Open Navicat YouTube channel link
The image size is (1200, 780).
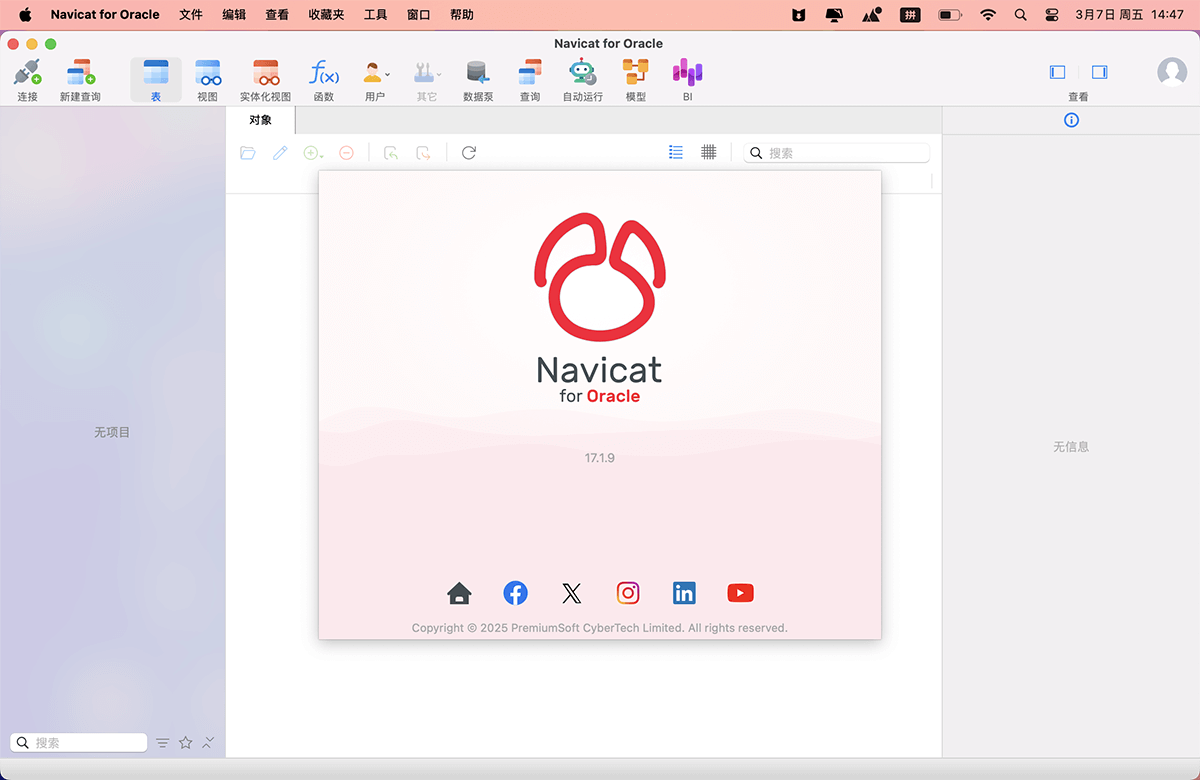pos(740,593)
